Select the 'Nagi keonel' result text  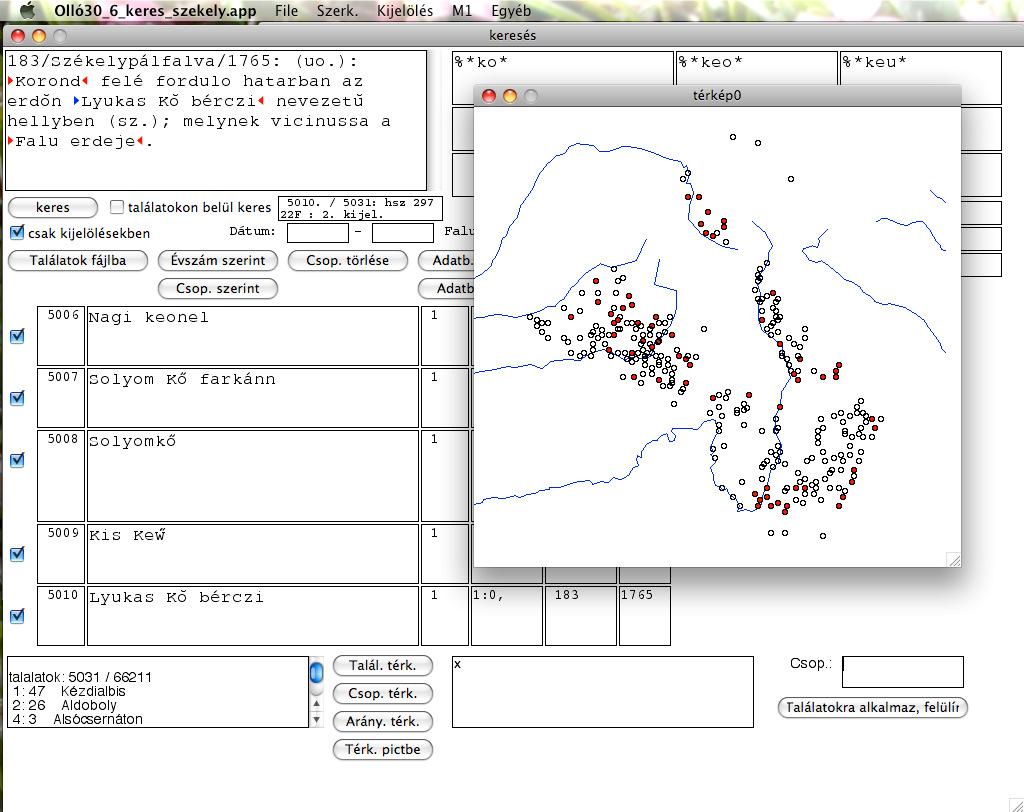[148, 317]
